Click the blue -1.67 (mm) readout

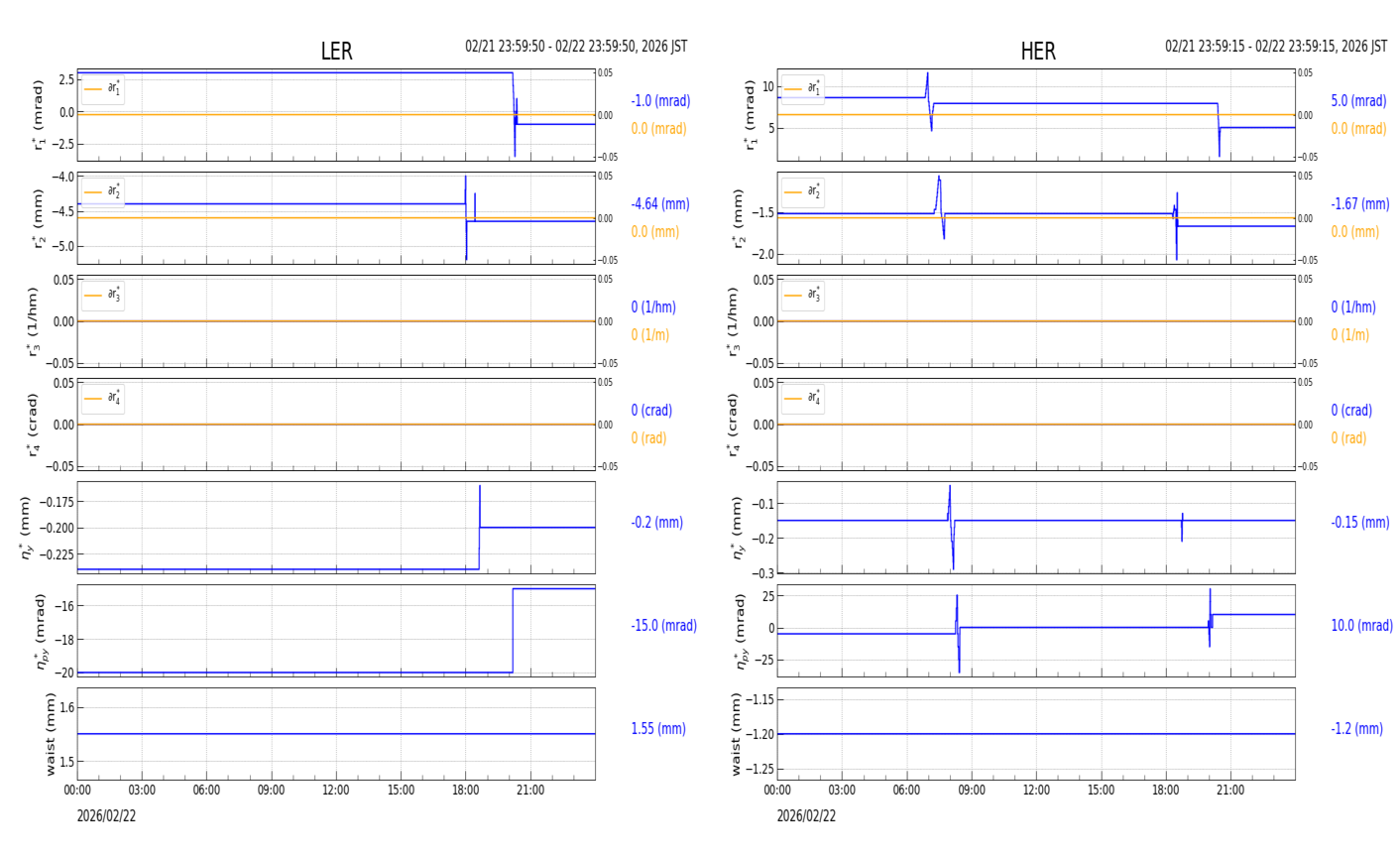tap(1359, 204)
